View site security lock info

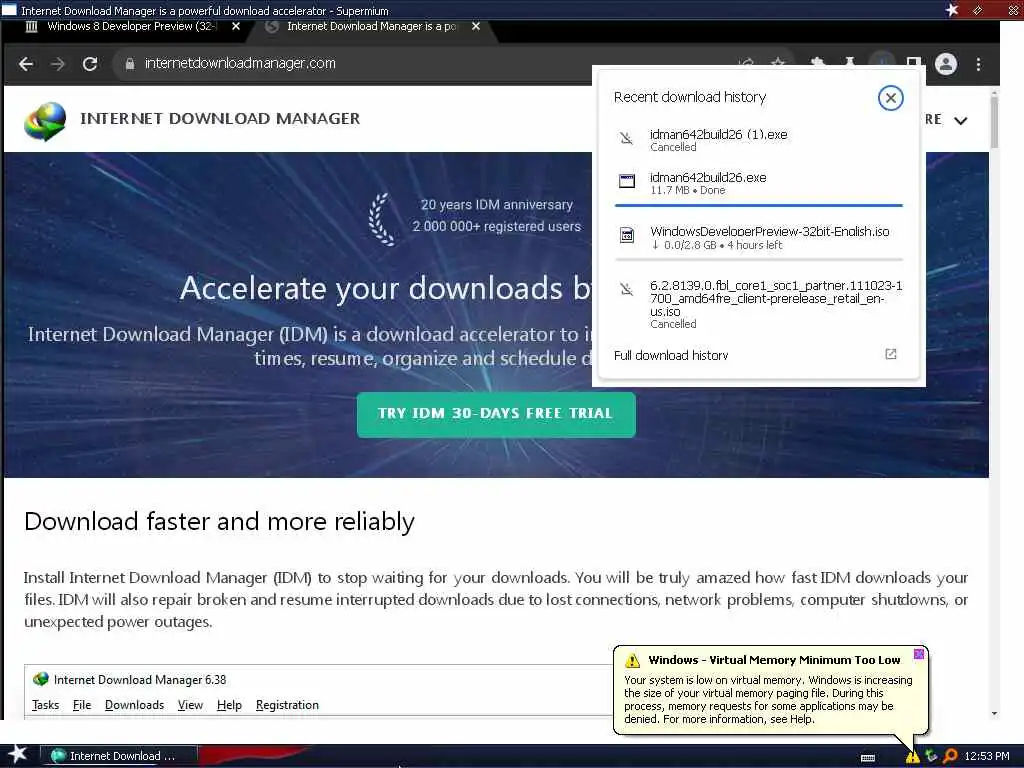[x=129, y=63]
